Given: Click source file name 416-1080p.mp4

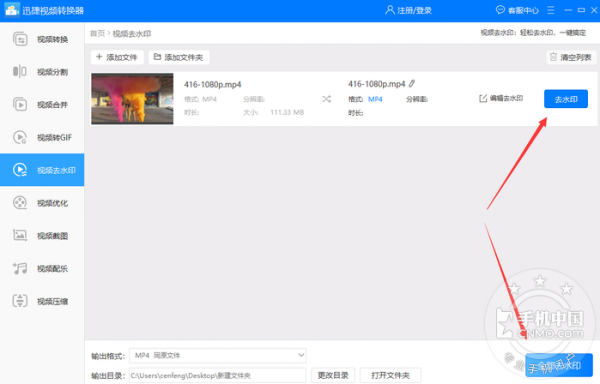Looking at the screenshot, I should 212,85.
